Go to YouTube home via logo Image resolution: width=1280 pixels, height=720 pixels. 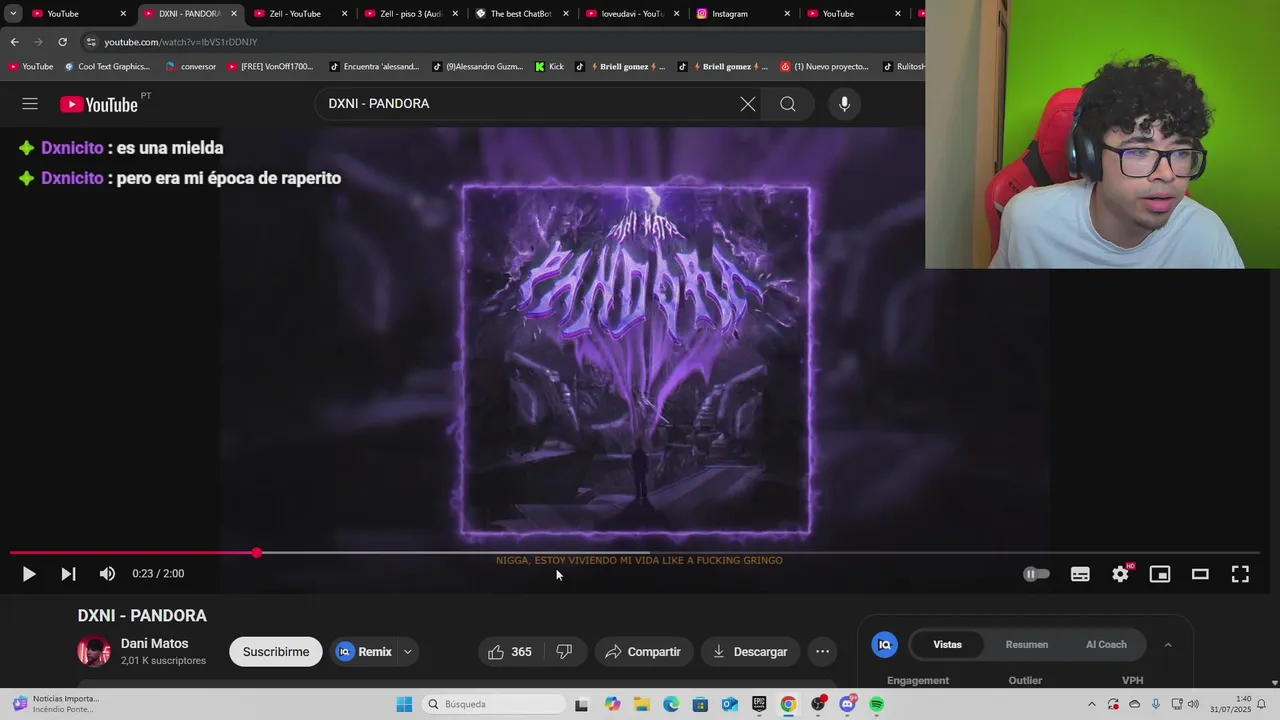[x=99, y=104]
